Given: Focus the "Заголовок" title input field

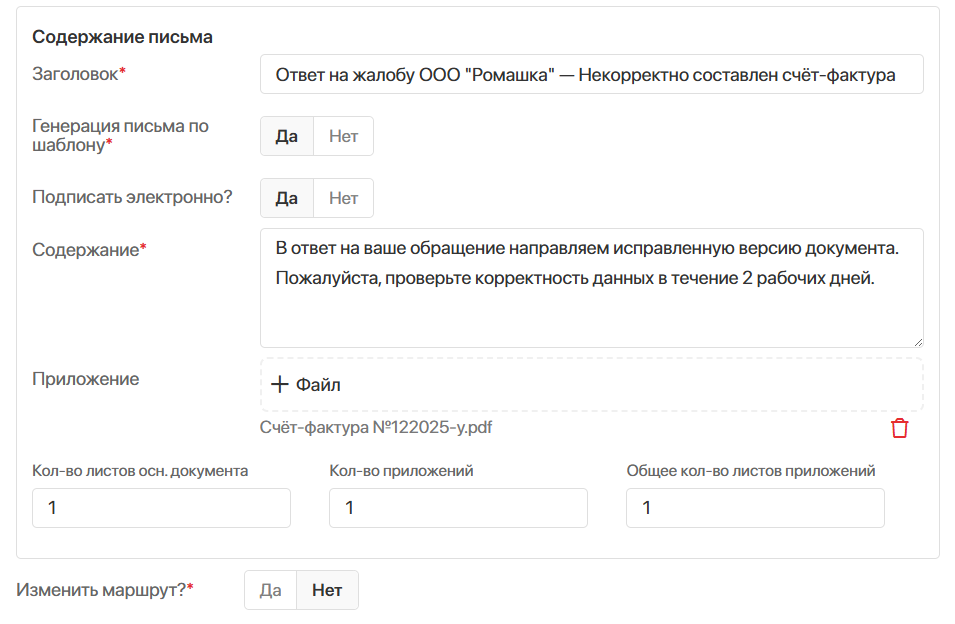Looking at the screenshot, I should click(x=590, y=73).
